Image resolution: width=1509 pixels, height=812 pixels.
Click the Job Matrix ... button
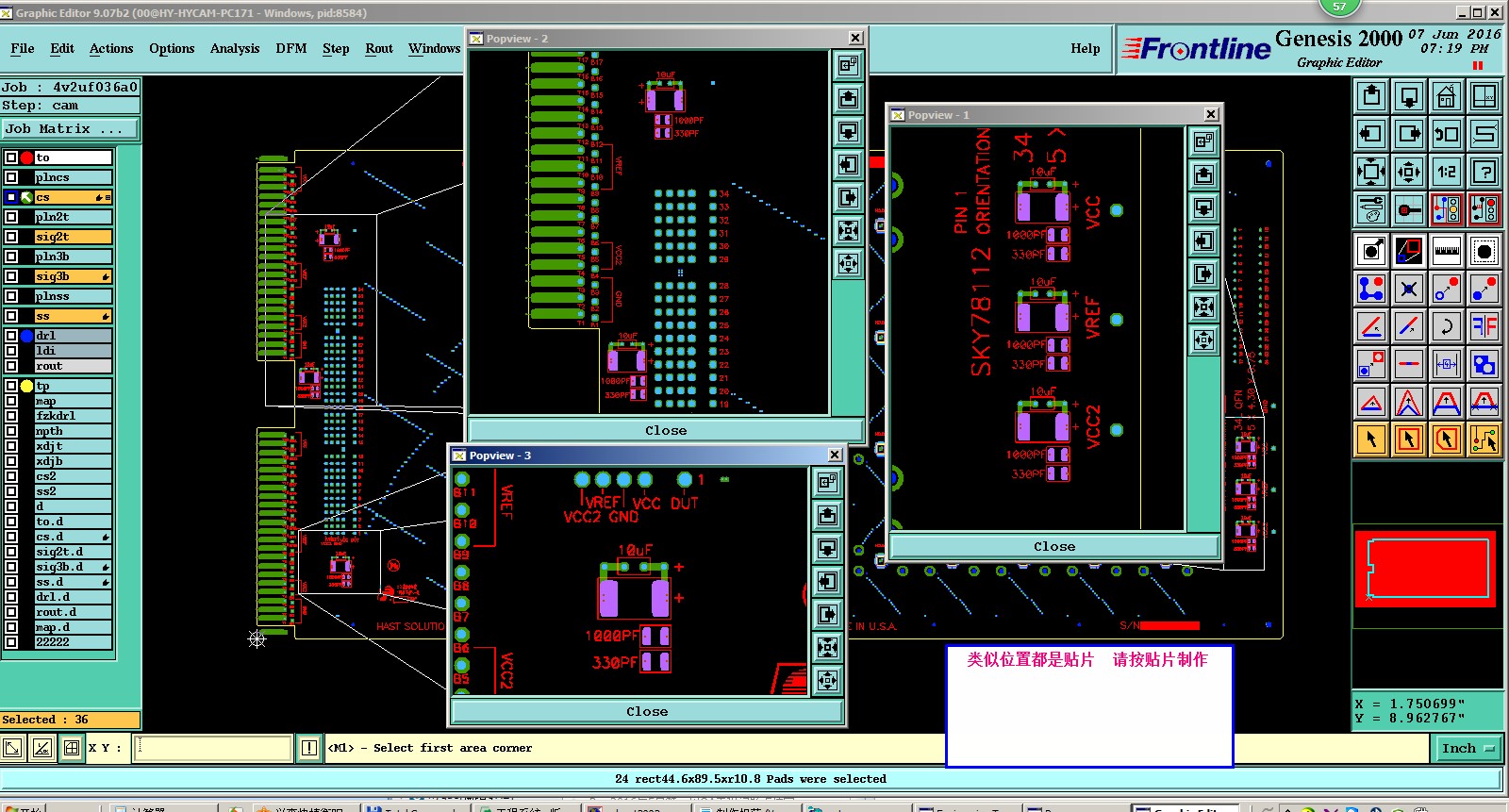point(70,129)
